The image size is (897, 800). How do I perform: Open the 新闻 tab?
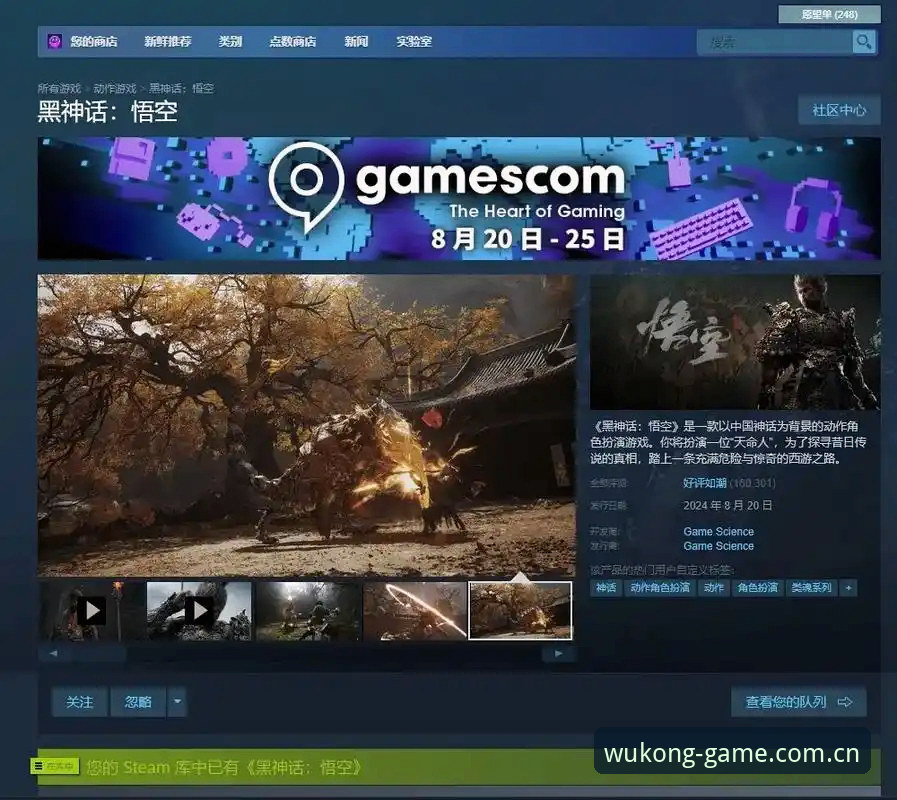point(356,41)
